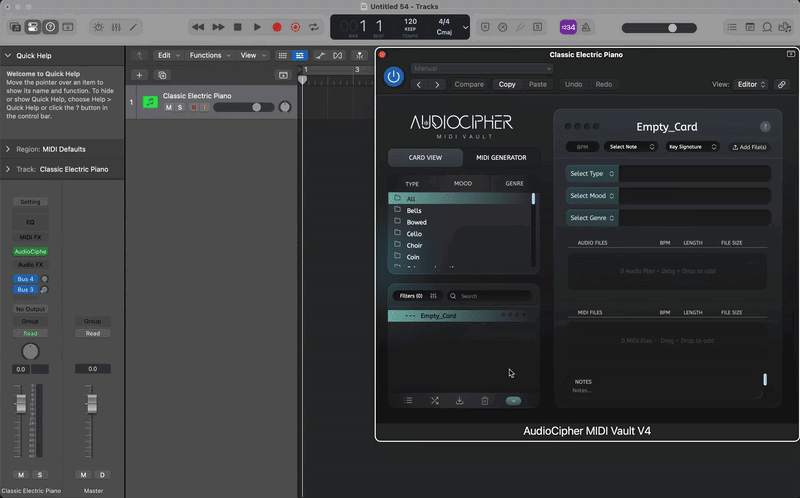Toggle the Flex mode icon
The image size is (800, 498).
(338, 55)
